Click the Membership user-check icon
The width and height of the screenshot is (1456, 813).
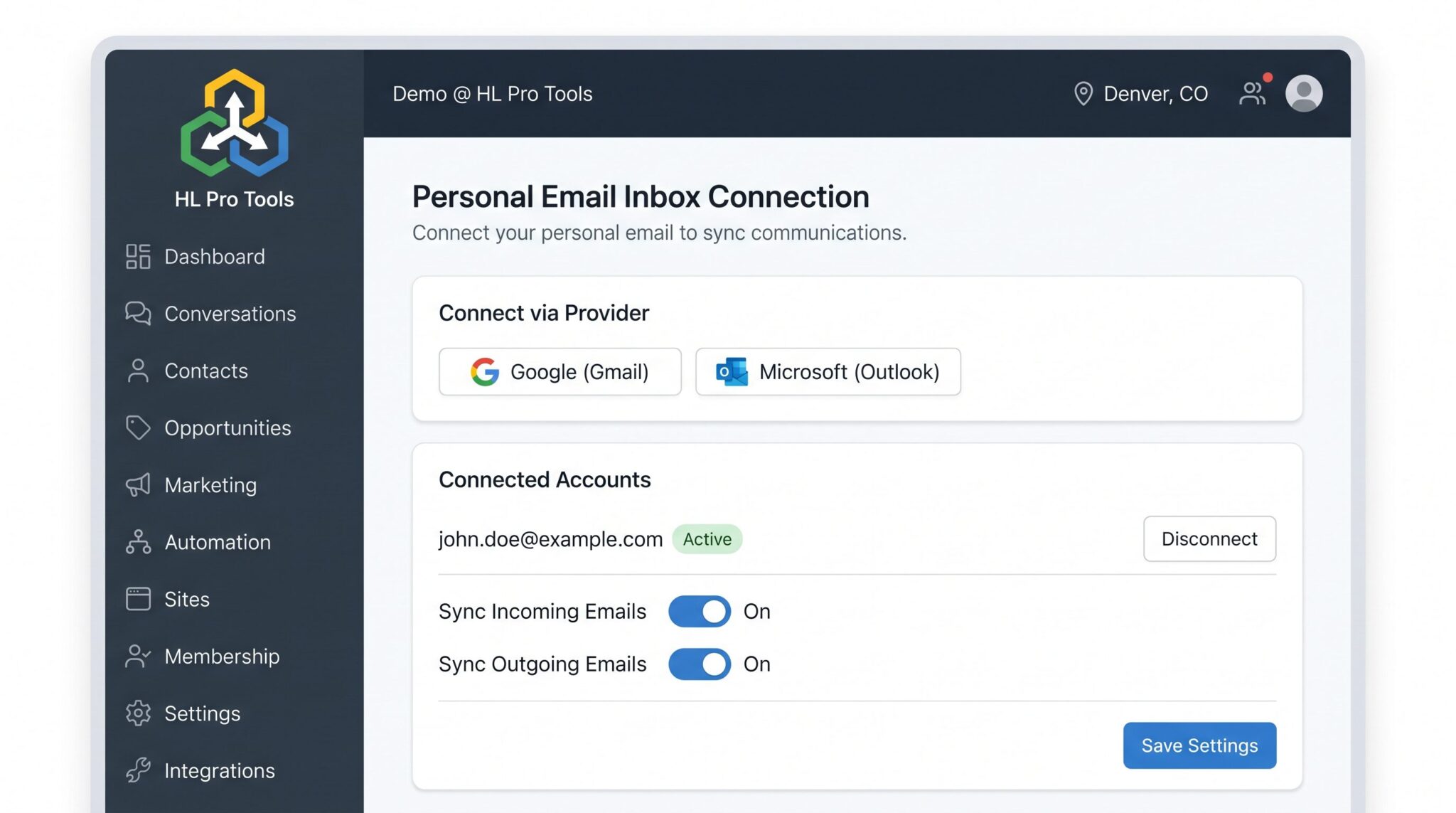[x=138, y=656]
